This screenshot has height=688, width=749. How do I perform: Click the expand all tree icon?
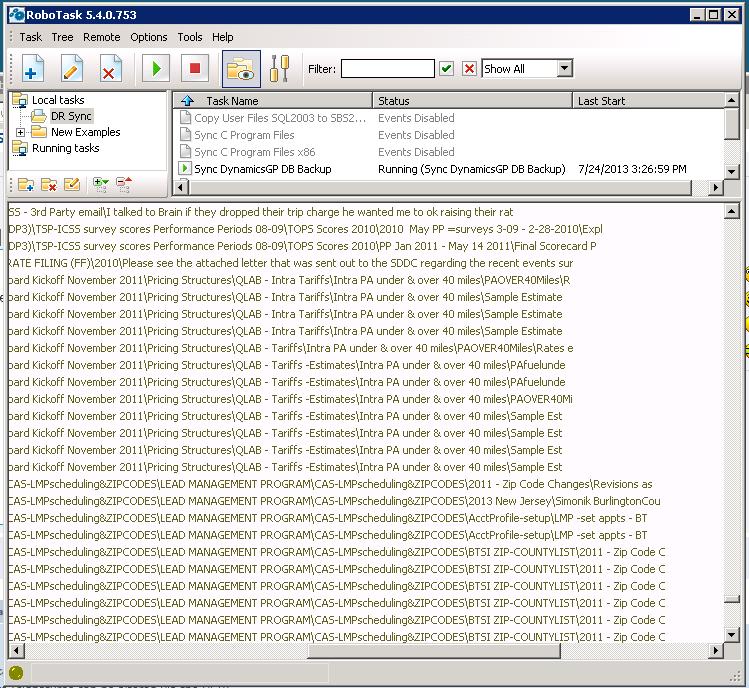tap(100, 184)
